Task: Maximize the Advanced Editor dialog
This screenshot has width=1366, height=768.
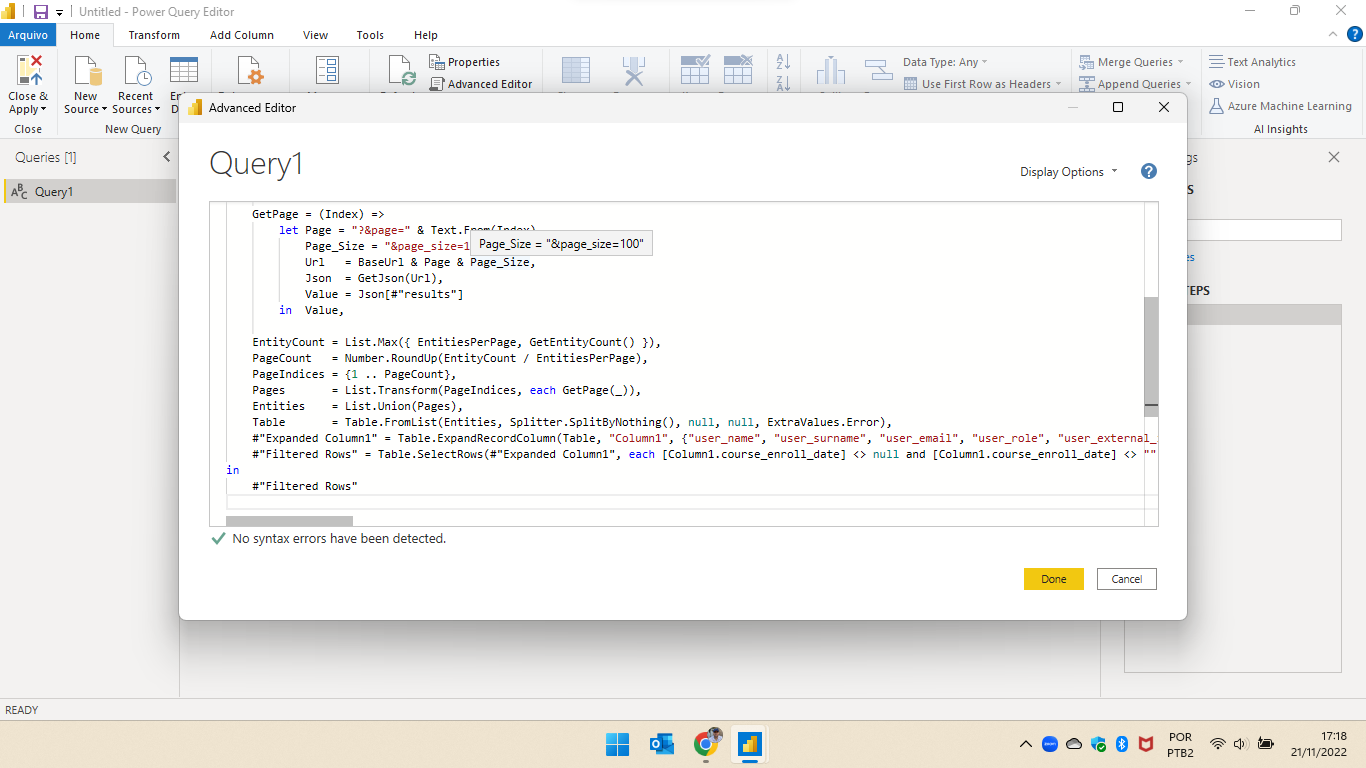Action: pos(1118,107)
